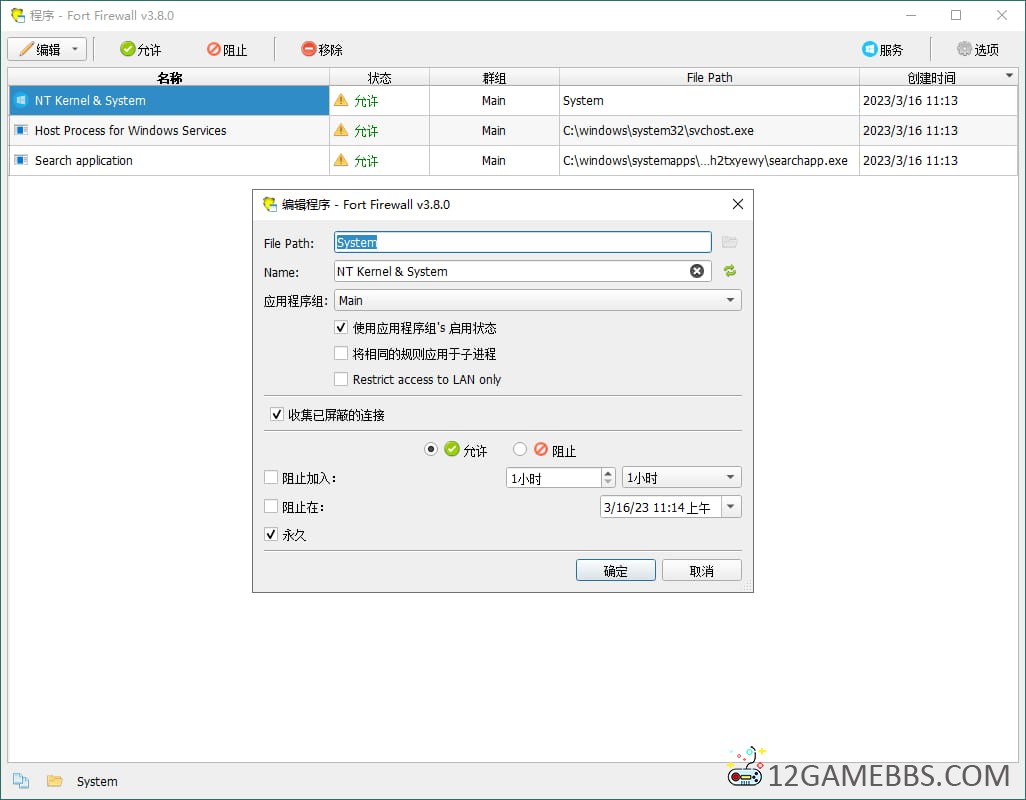Click the 取消 button
1026x800 pixels.
[701, 570]
